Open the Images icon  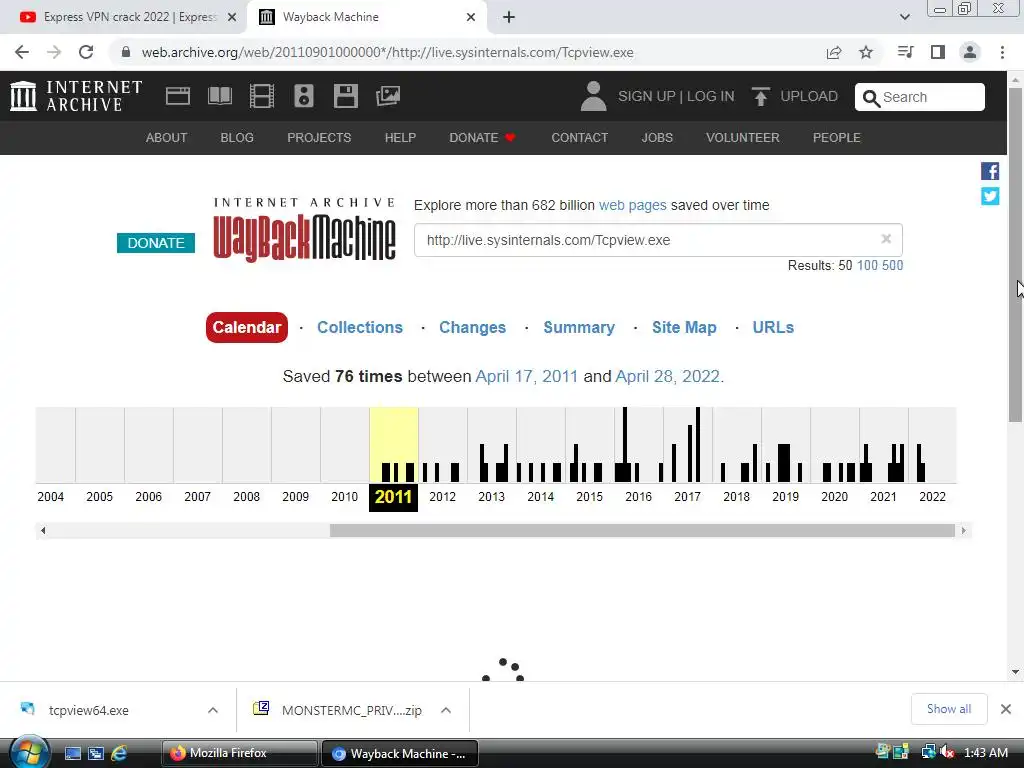point(388,96)
